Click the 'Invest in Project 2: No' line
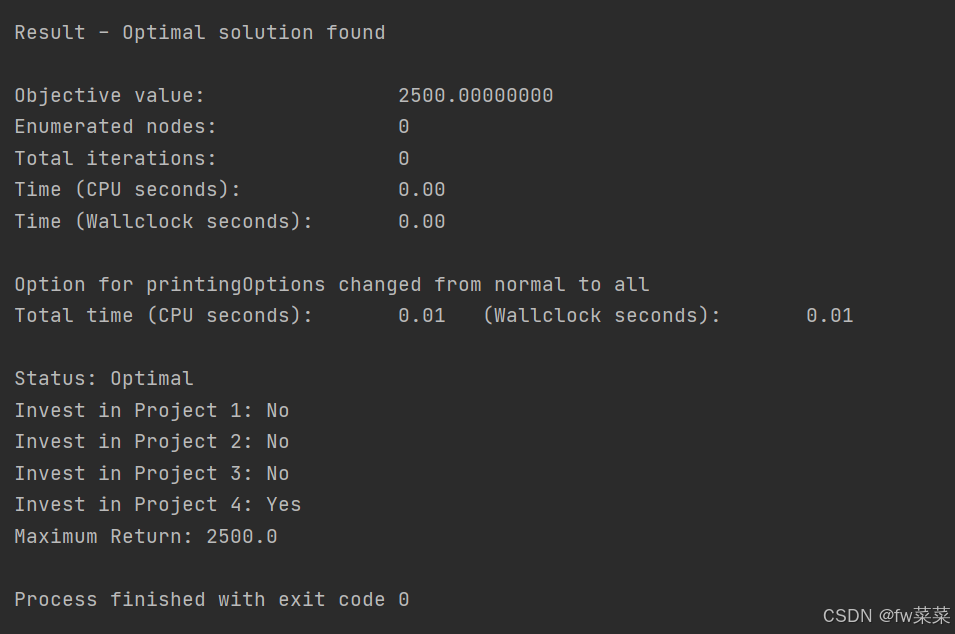Image resolution: width=955 pixels, height=634 pixels. 151,442
